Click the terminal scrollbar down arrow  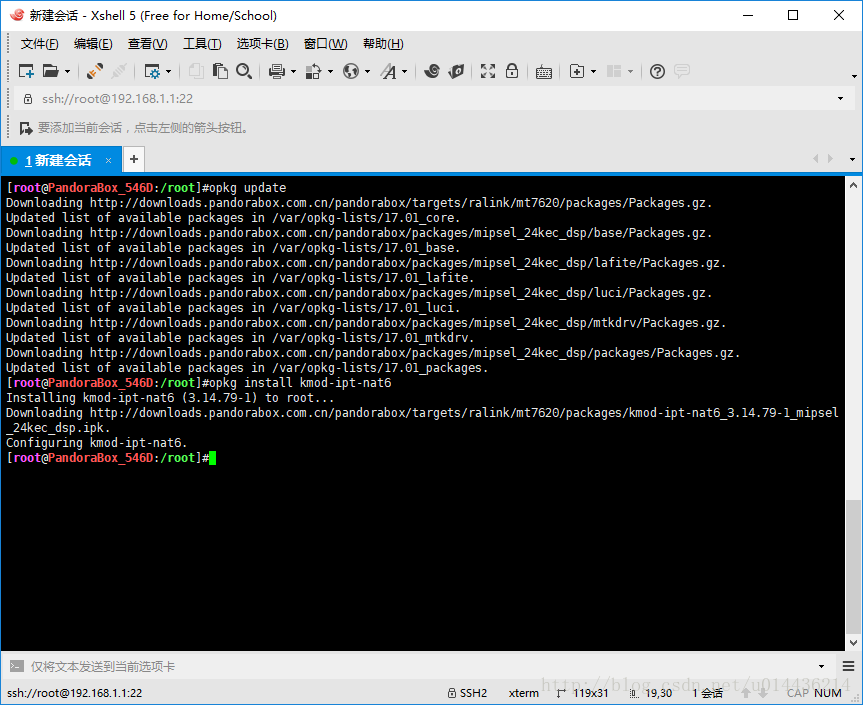(x=854, y=642)
